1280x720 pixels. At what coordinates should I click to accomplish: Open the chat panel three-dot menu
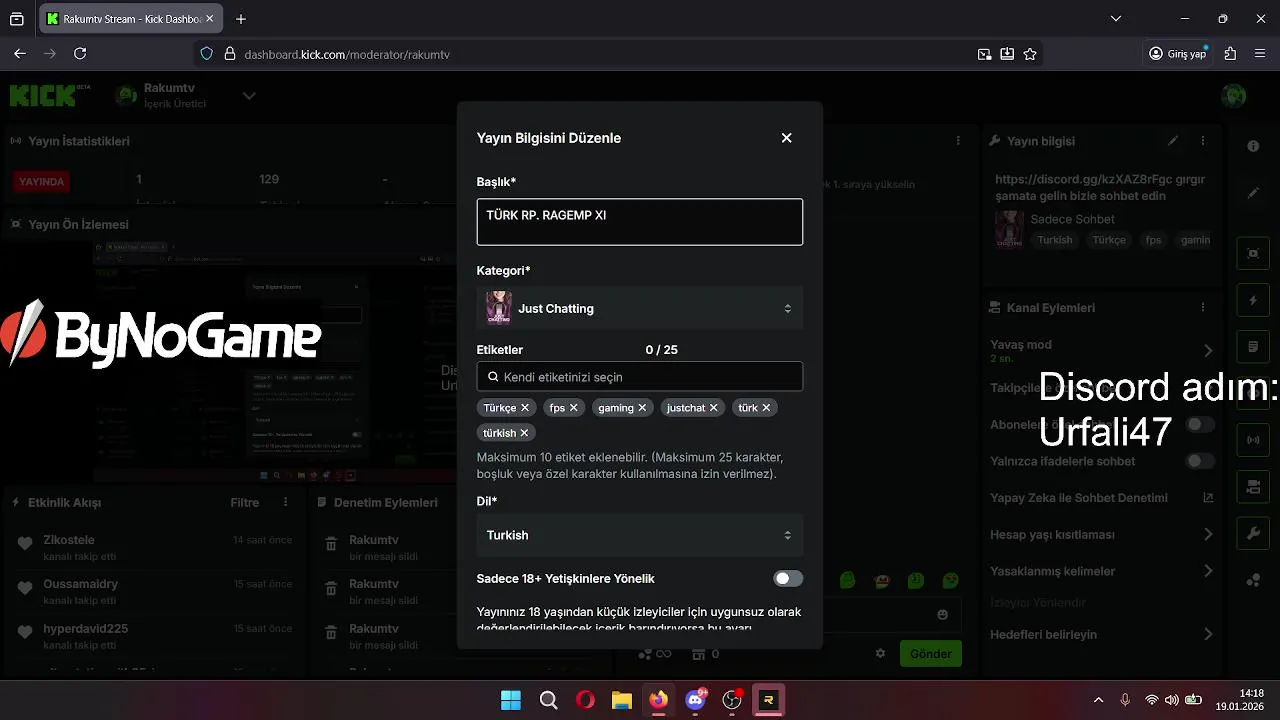point(958,141)
